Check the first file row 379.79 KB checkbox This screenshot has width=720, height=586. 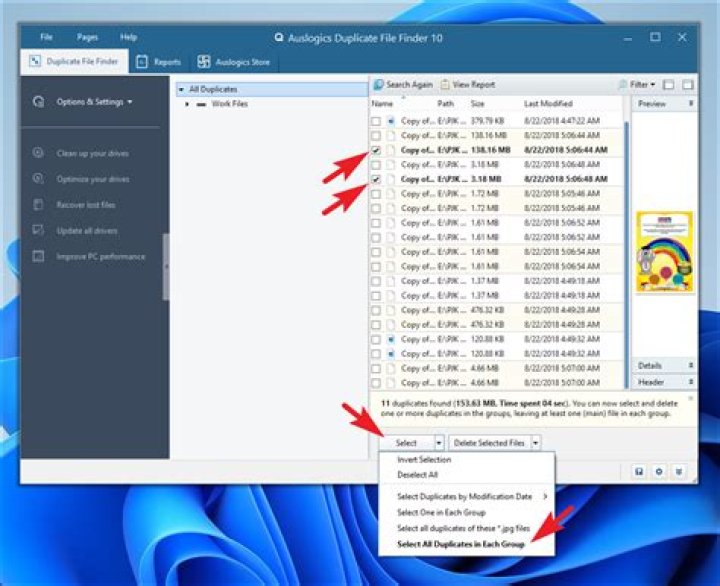376,121
